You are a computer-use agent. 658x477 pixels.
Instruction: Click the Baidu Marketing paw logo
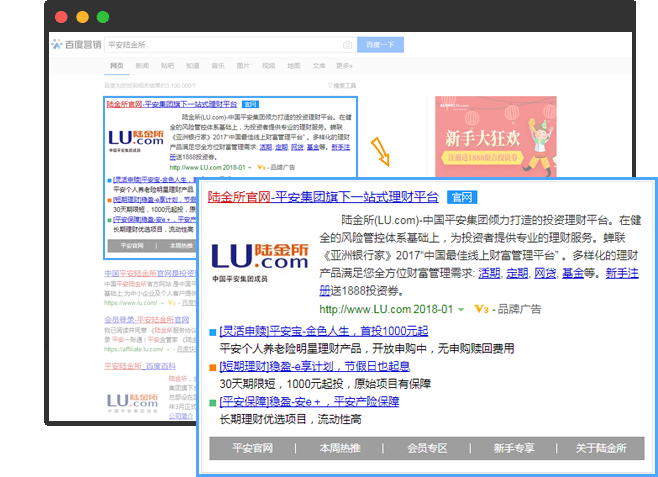57,44
